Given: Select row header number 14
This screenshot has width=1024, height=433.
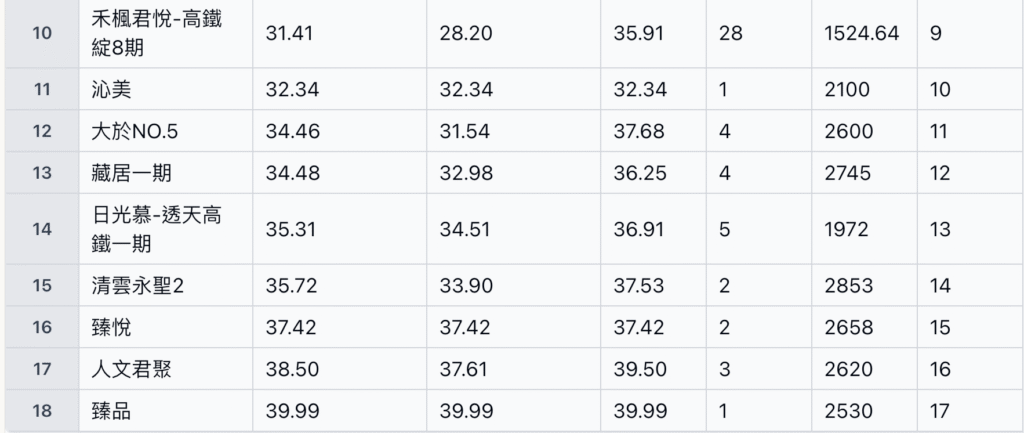Looking at the screenshot, I should click(x=42, y=229).
